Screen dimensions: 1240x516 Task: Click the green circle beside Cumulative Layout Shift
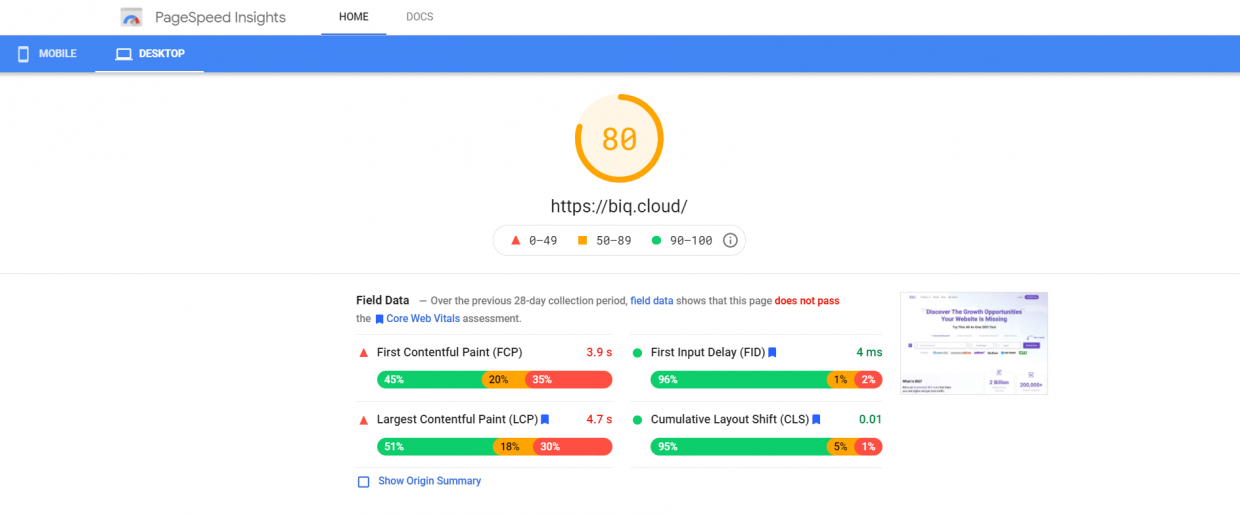[637, 420]
